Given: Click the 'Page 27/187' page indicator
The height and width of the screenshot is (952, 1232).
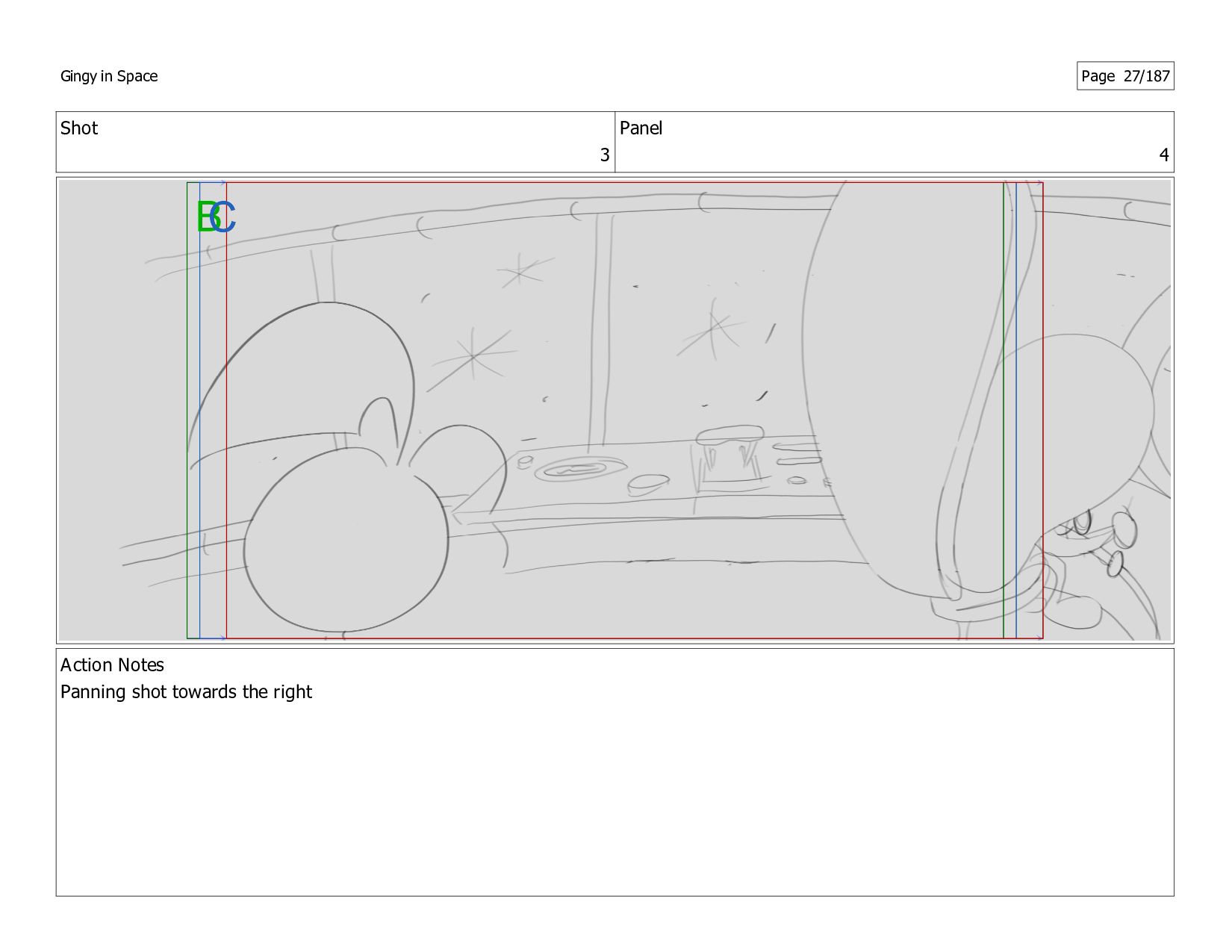Looking at the screenshot, I should click(x=1125, y=76).
